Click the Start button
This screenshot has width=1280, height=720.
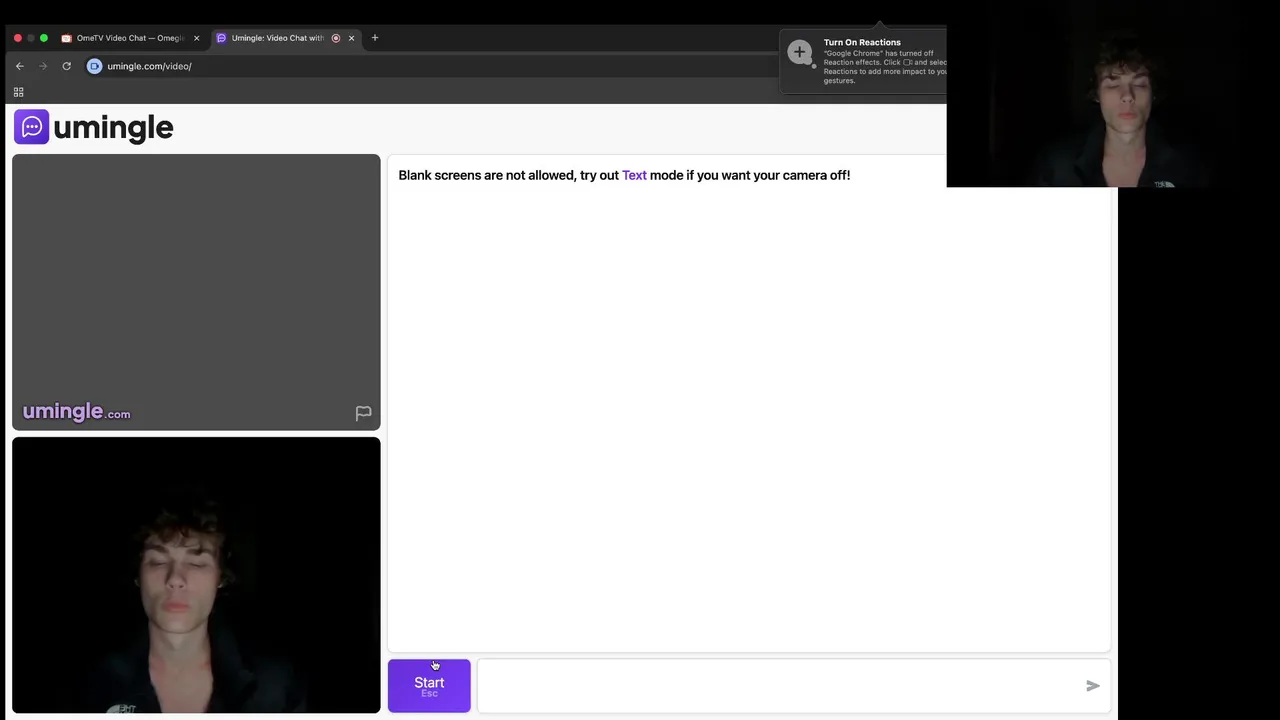click(x=429, y=686)
